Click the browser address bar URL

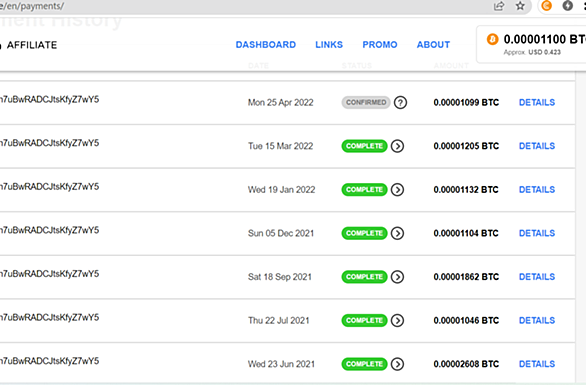coord(32,6)
